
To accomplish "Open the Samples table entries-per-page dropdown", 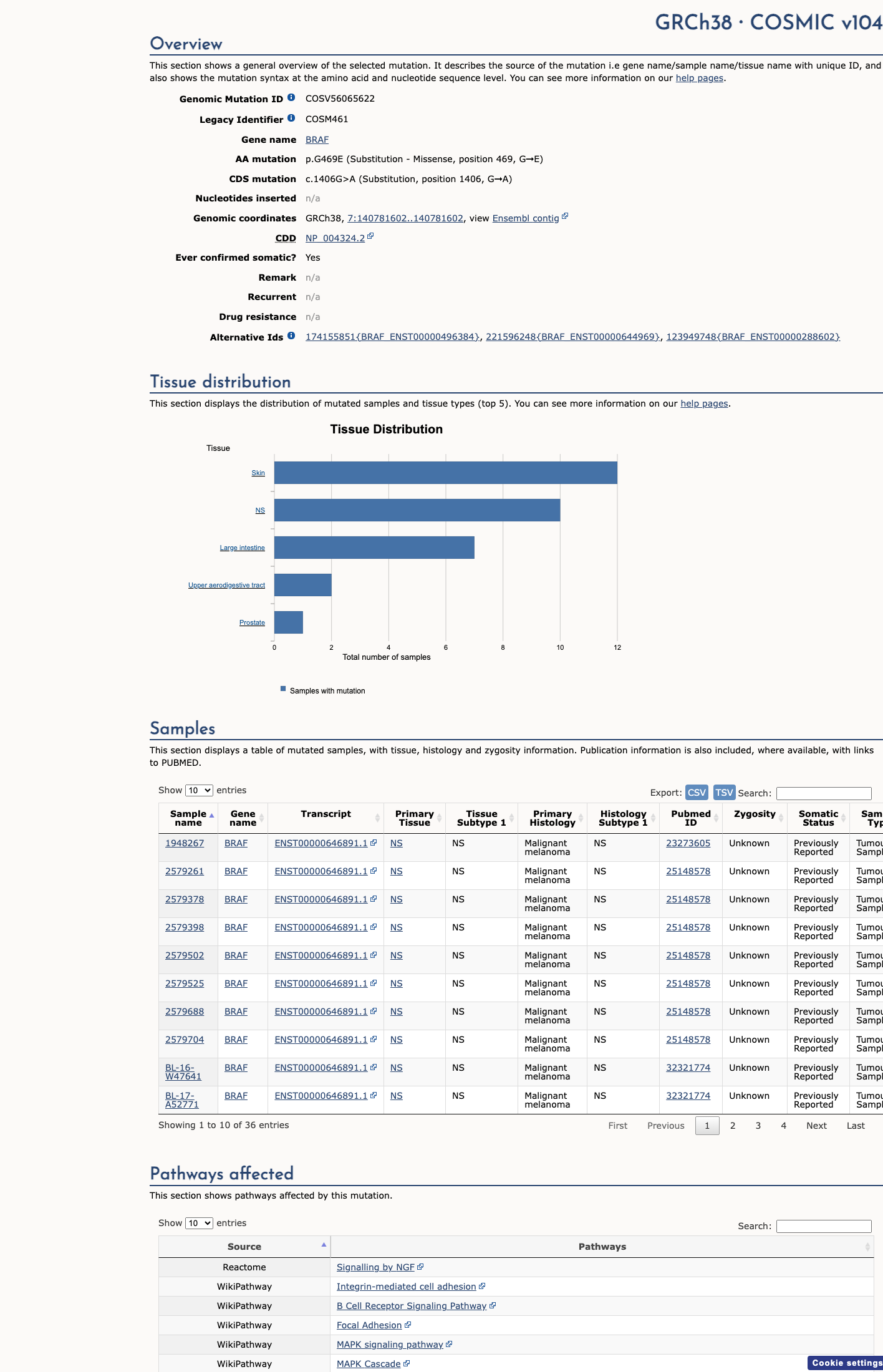I will coord(199,790).
